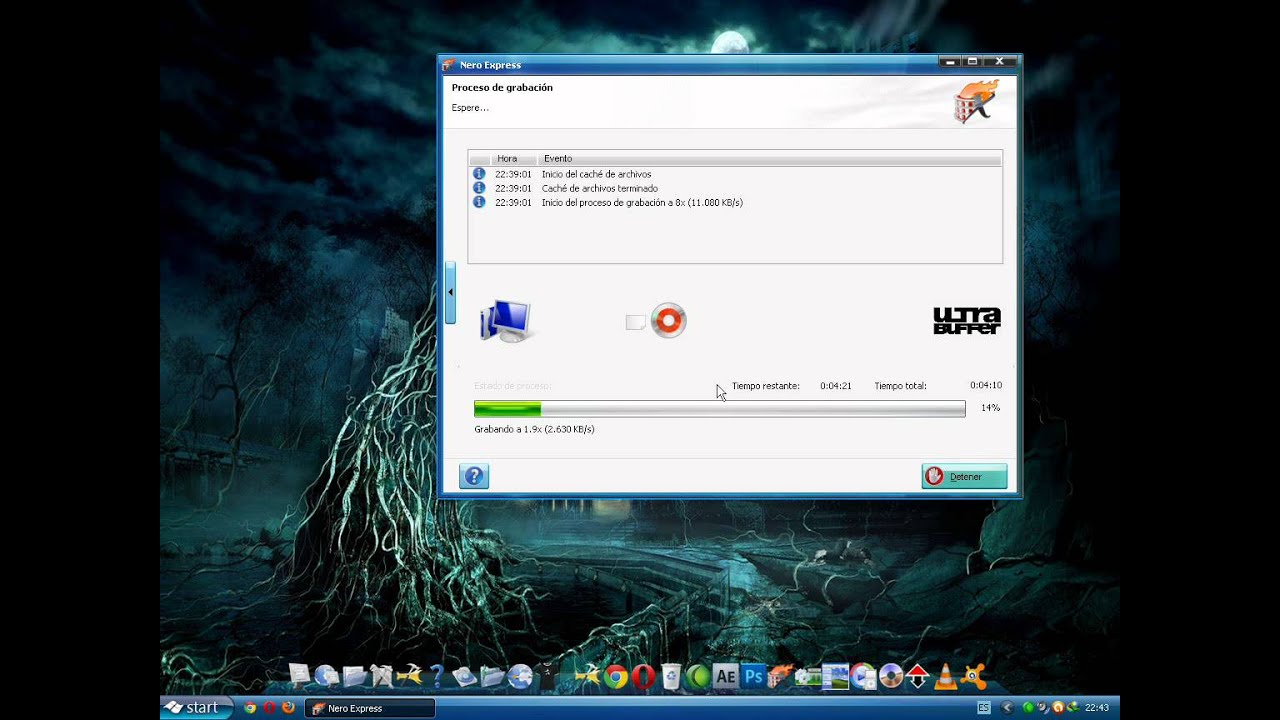The image size is (1280, 720).
Task: Launch Firefox from the quick launch bar
Action: click(x=288, y=708)
